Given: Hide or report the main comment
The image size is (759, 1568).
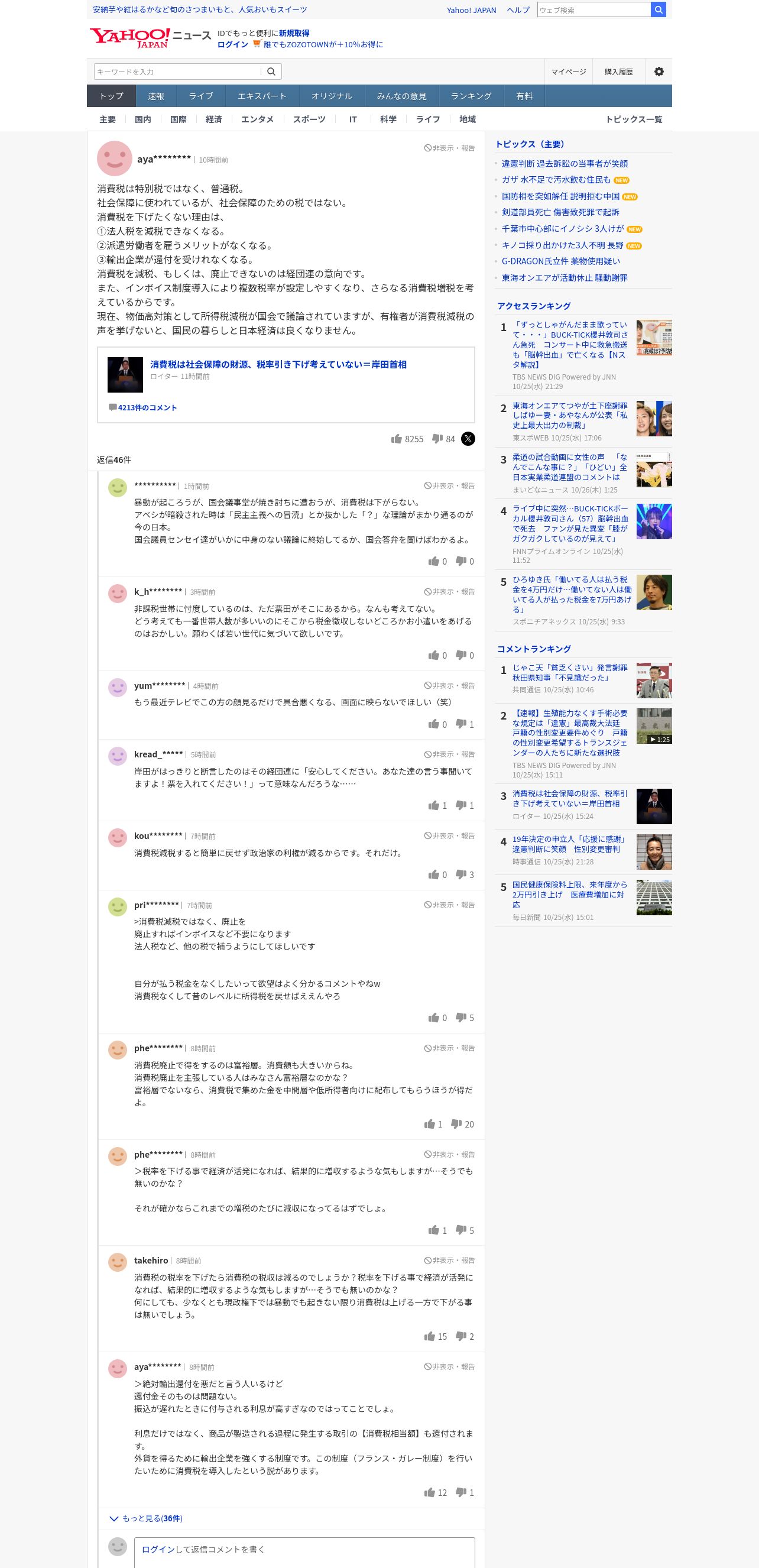Looking at the screenshot, I should [449, 148].
